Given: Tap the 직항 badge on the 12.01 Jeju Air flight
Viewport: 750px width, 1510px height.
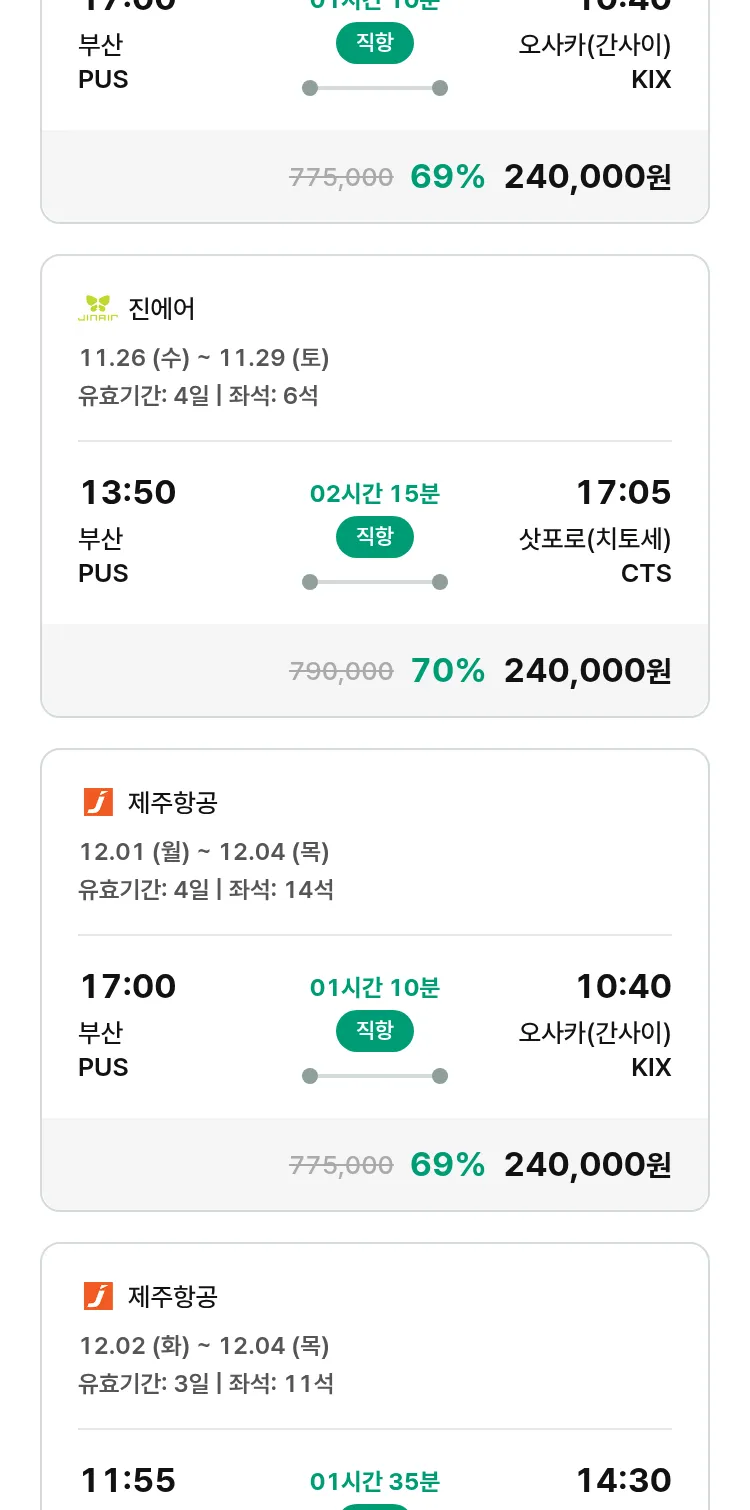Looking at the screenshot, I should [x=375, y=1031].
